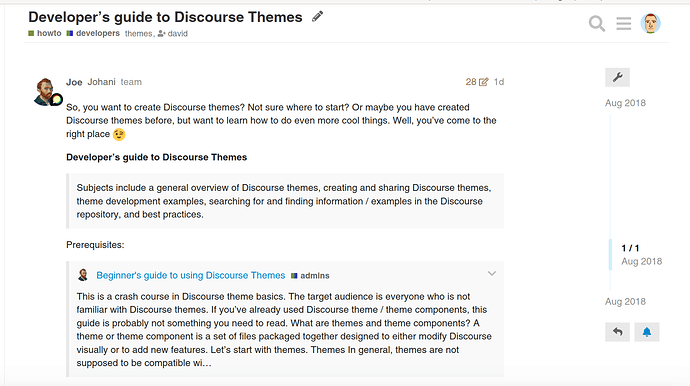Grab the blue timeline scroller handle
The width and height of the screenshot is (690, 386).
[610, 254]
